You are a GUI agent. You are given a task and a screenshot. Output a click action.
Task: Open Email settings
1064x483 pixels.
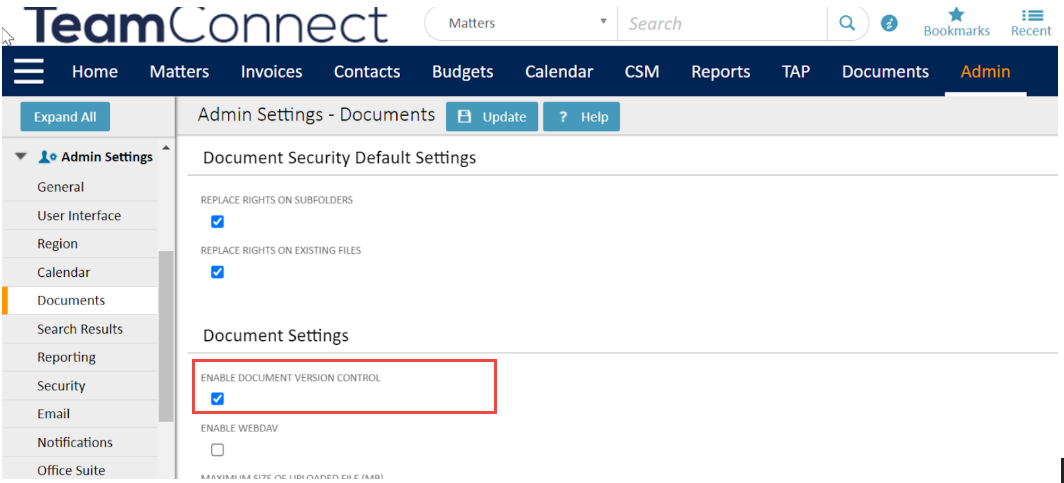80,414
